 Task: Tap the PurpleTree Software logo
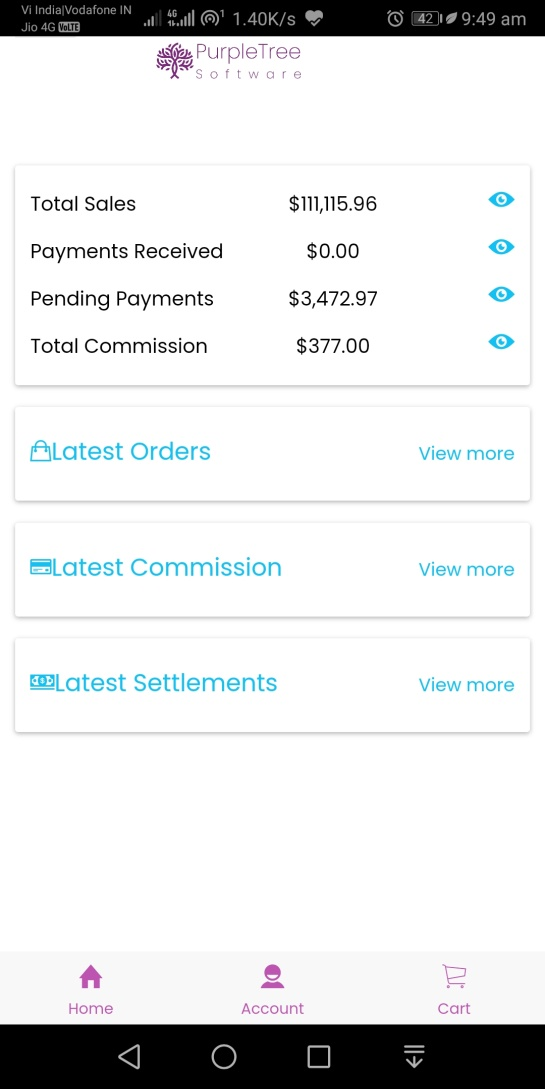pos(229,61)
